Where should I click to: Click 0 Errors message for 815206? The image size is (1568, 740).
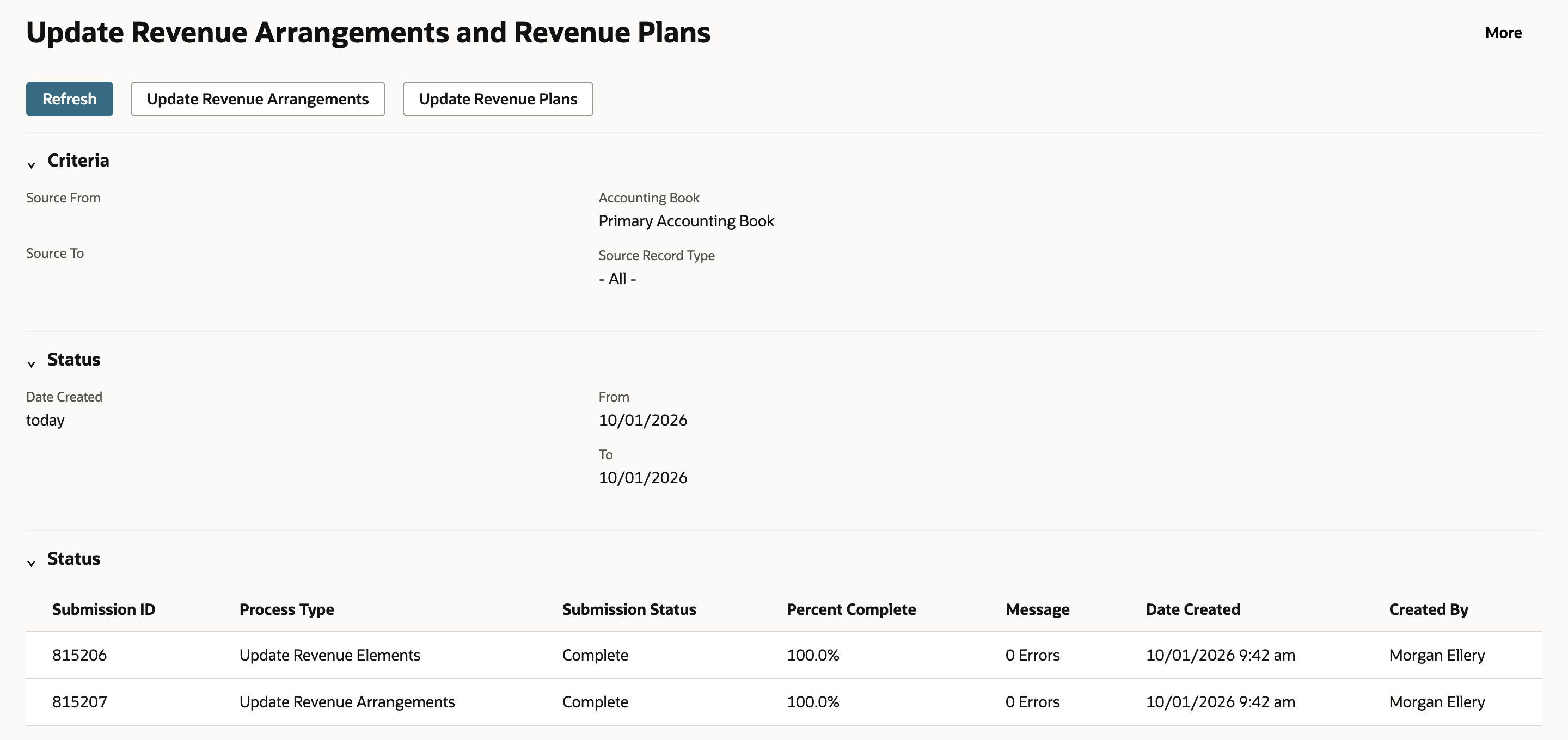pyautogui.click(x=1032, y=655)
